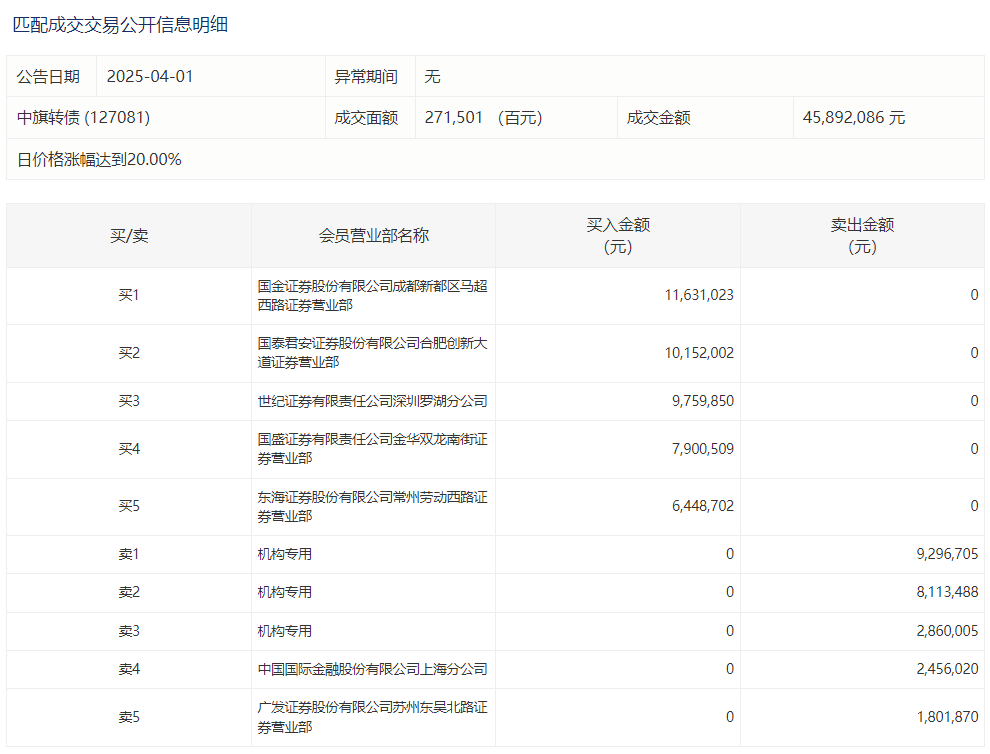Select 国盛证券金华双龙南街 branch row
The image size is (990, 754).
pyautogui.click(x=372, y=448)
